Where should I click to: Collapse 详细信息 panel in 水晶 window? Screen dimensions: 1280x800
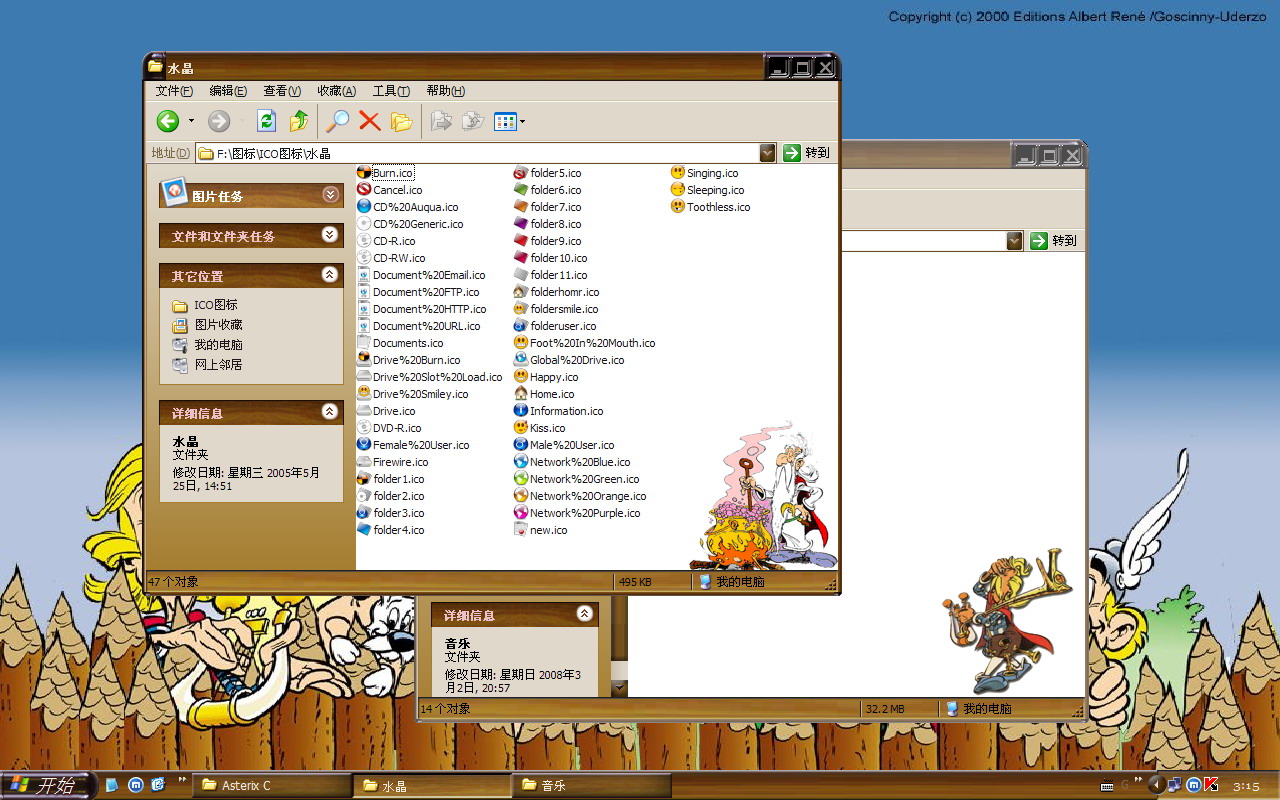click(330, 411)
